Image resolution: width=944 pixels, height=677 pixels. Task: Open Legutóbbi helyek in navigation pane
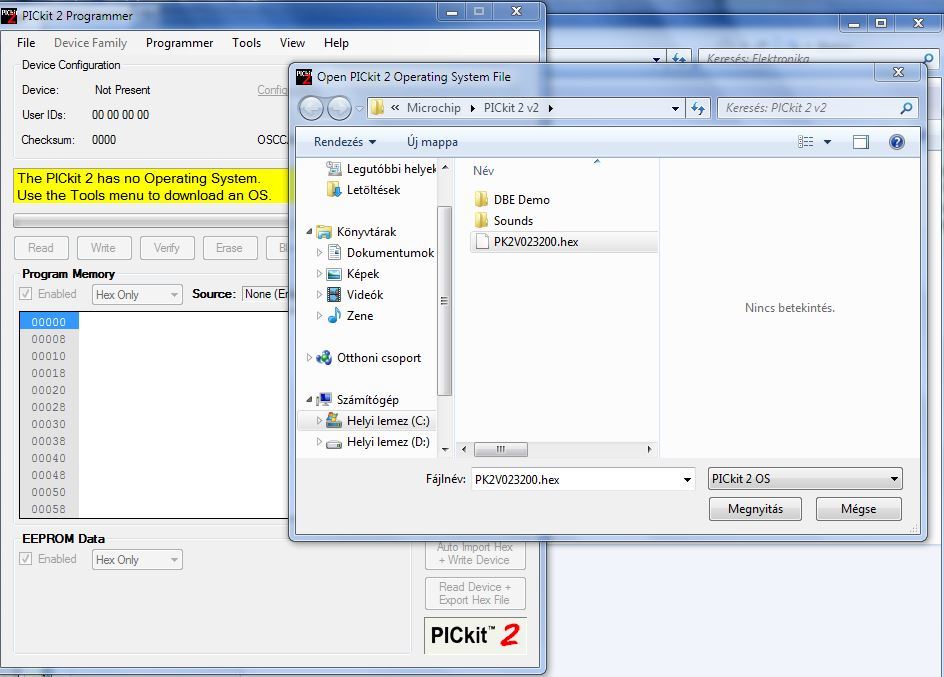(x=380, y=168)
